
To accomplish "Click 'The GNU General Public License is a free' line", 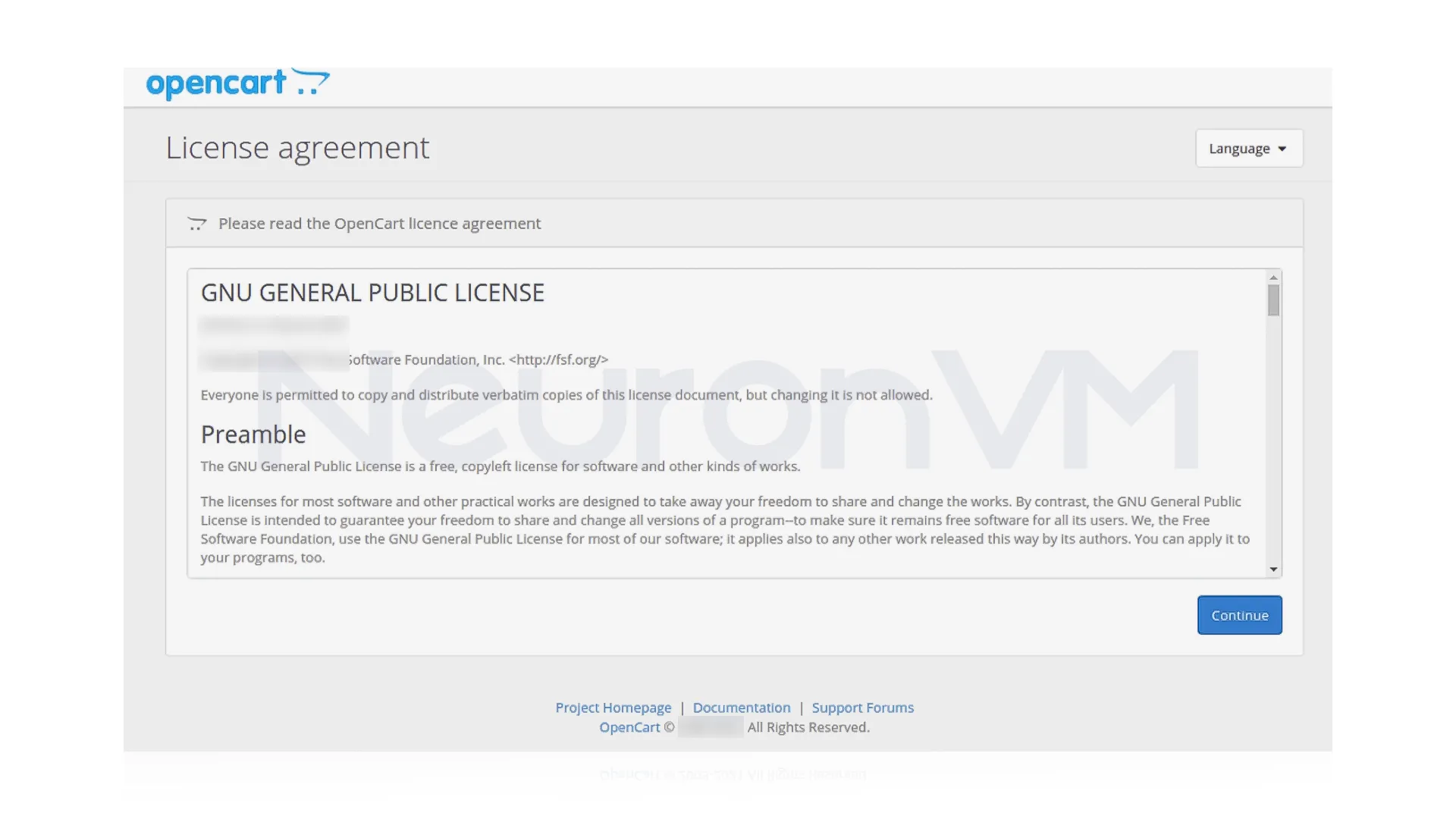I will [500, 466].
